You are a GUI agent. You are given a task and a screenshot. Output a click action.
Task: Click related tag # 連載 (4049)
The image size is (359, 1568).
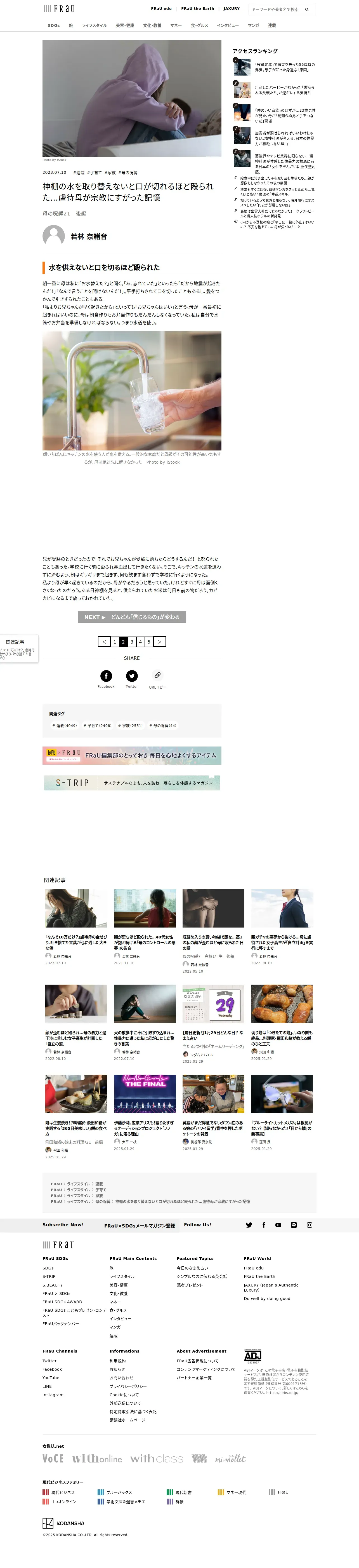click(65, 726)
